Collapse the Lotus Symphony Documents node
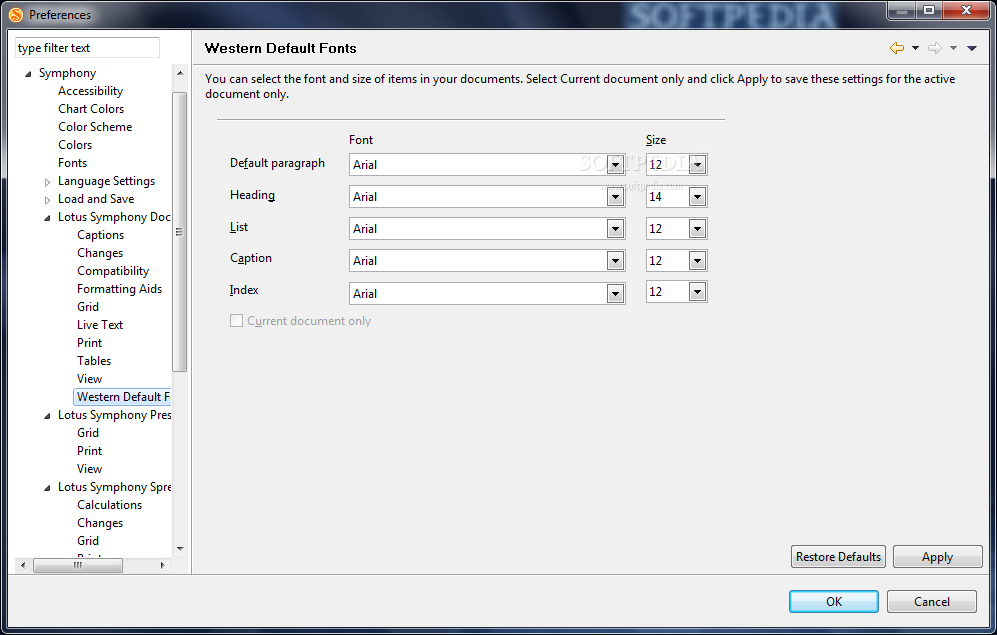997x635 pixels. pos(47,218)
